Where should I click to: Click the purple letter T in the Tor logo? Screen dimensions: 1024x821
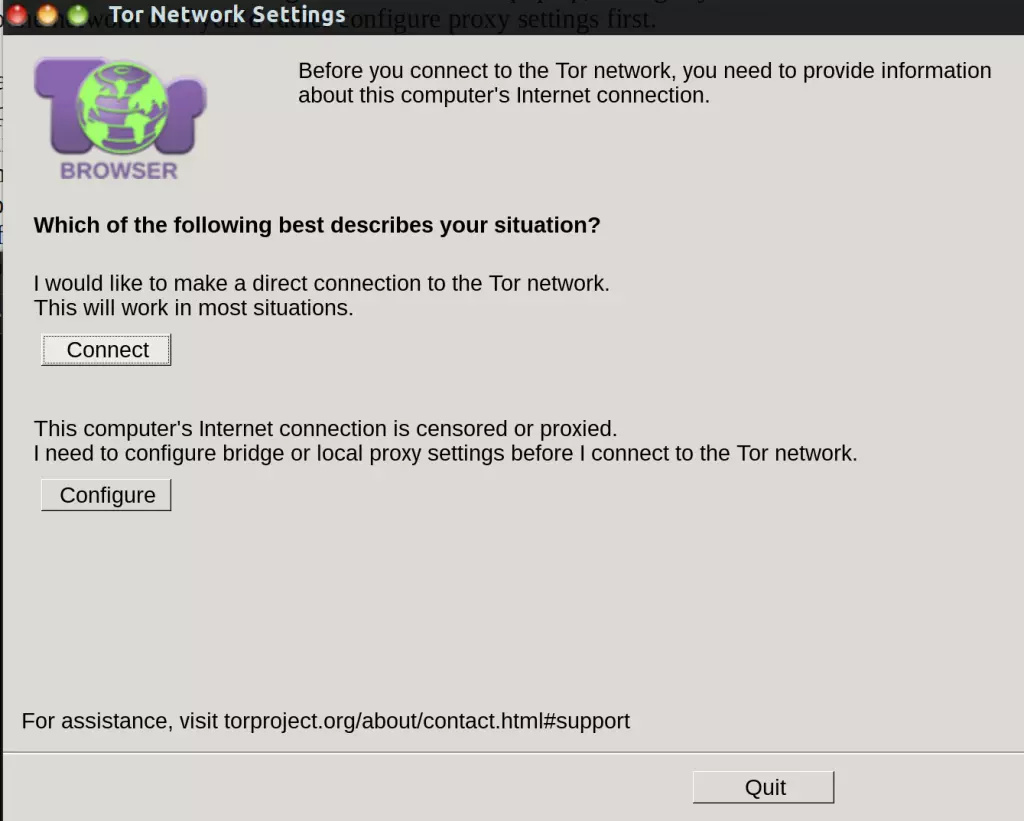pos(62,110)
